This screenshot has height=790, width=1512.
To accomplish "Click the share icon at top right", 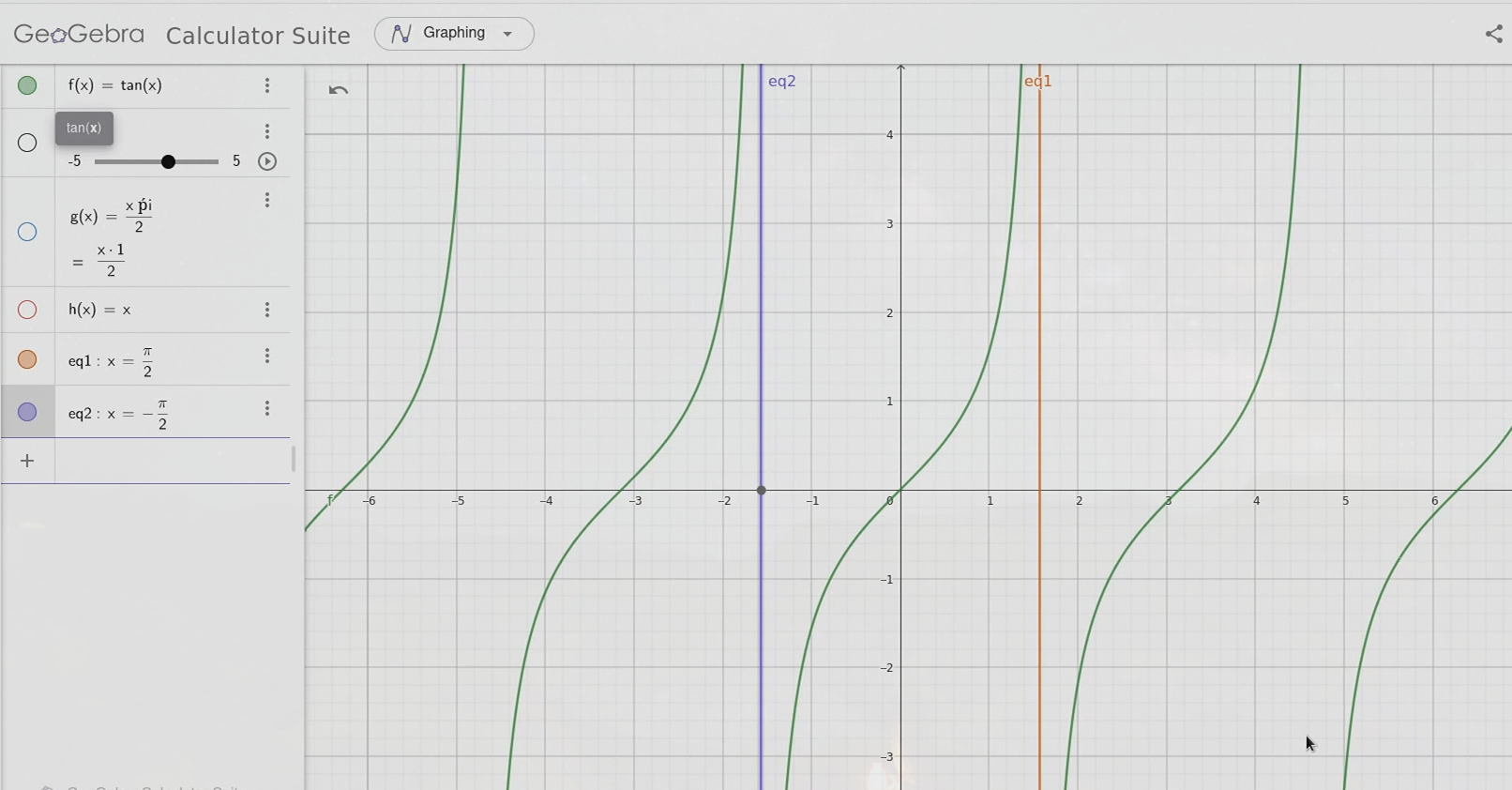I will click(1493, 35).
